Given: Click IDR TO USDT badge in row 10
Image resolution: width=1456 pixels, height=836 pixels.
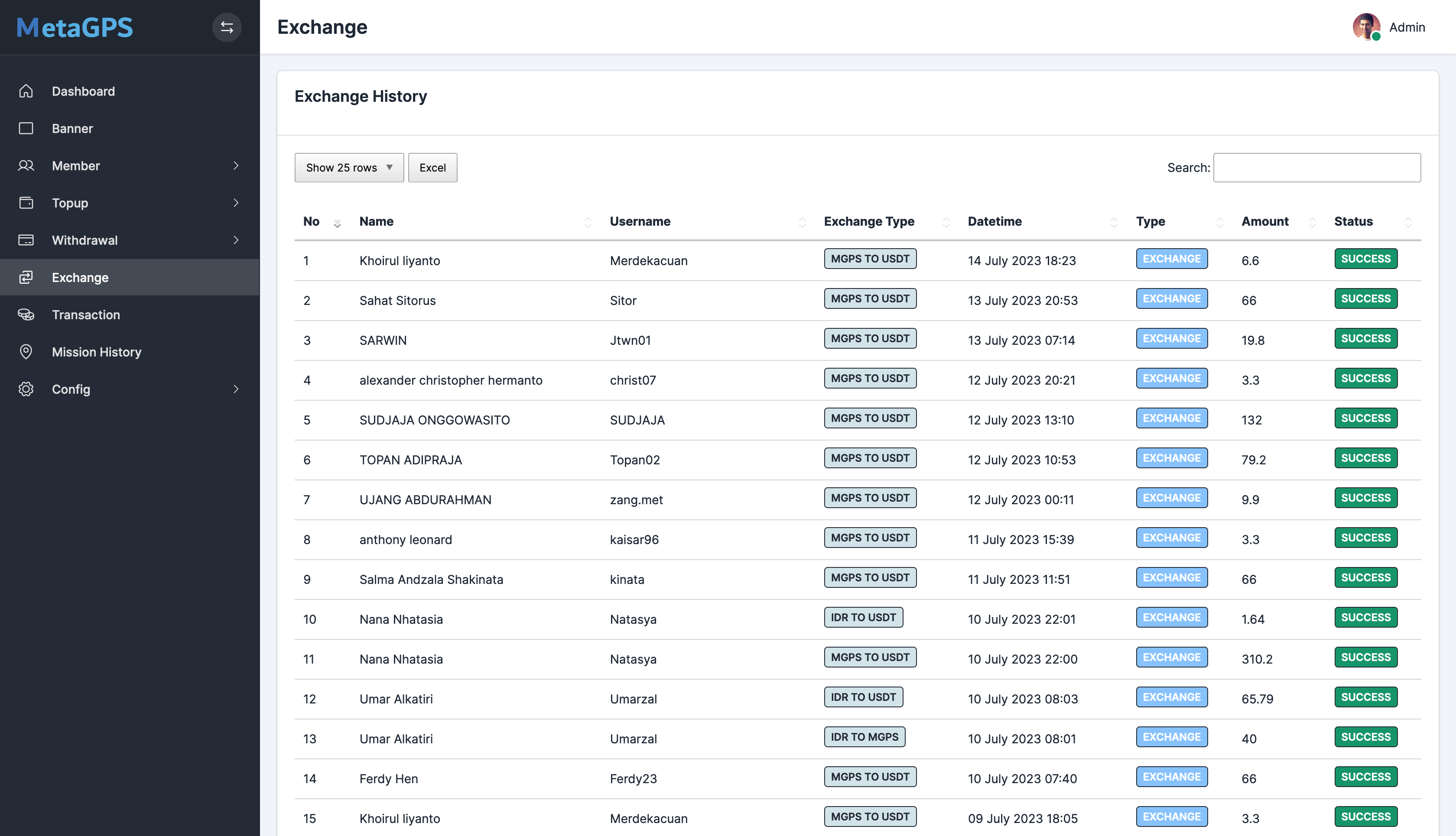Looking at the screenshot, I should coord(863,617).
